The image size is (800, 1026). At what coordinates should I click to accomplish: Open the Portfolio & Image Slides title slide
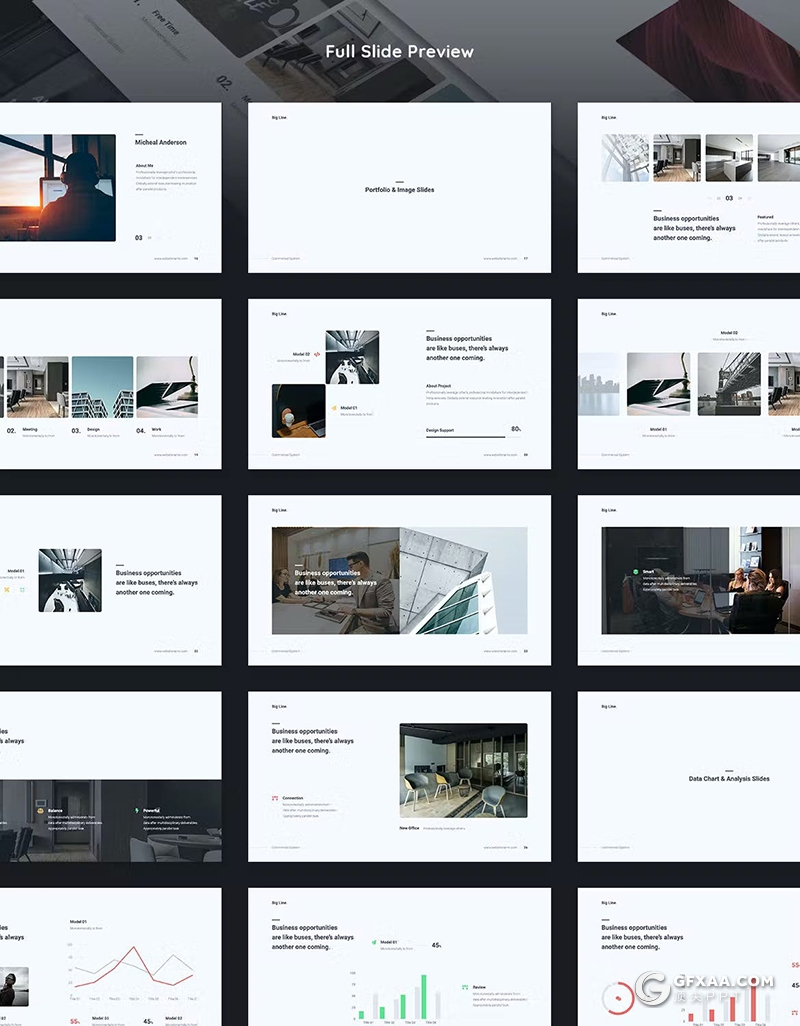tap(399, 188)
